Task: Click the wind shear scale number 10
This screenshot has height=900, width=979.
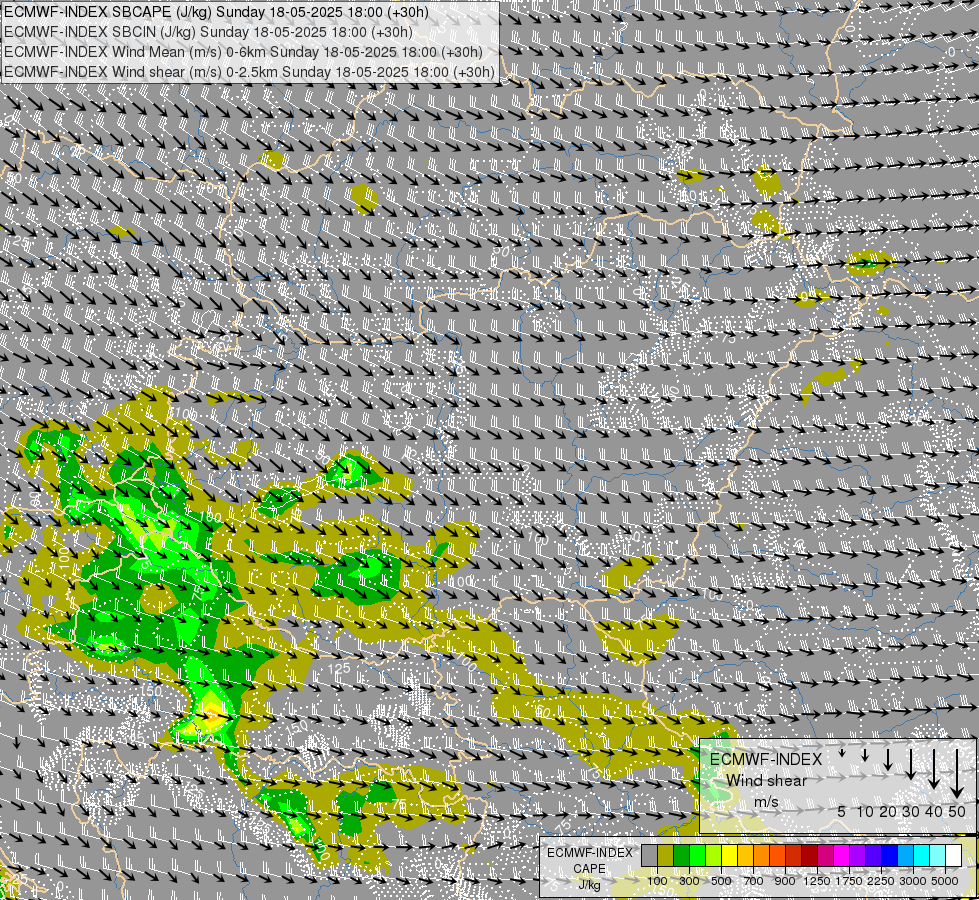Action: coord(865,811)
